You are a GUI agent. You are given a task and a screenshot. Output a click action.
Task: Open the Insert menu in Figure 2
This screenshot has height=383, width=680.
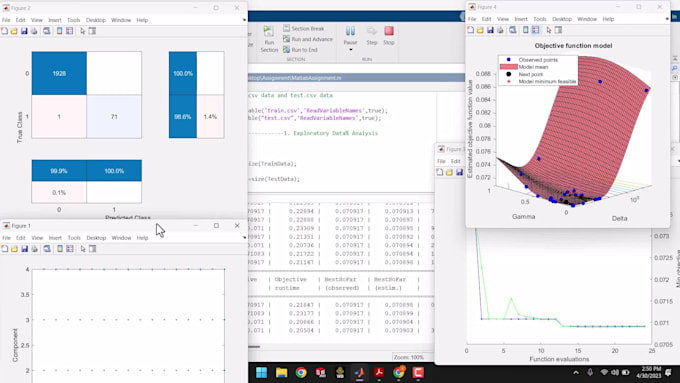coord(55,20)
